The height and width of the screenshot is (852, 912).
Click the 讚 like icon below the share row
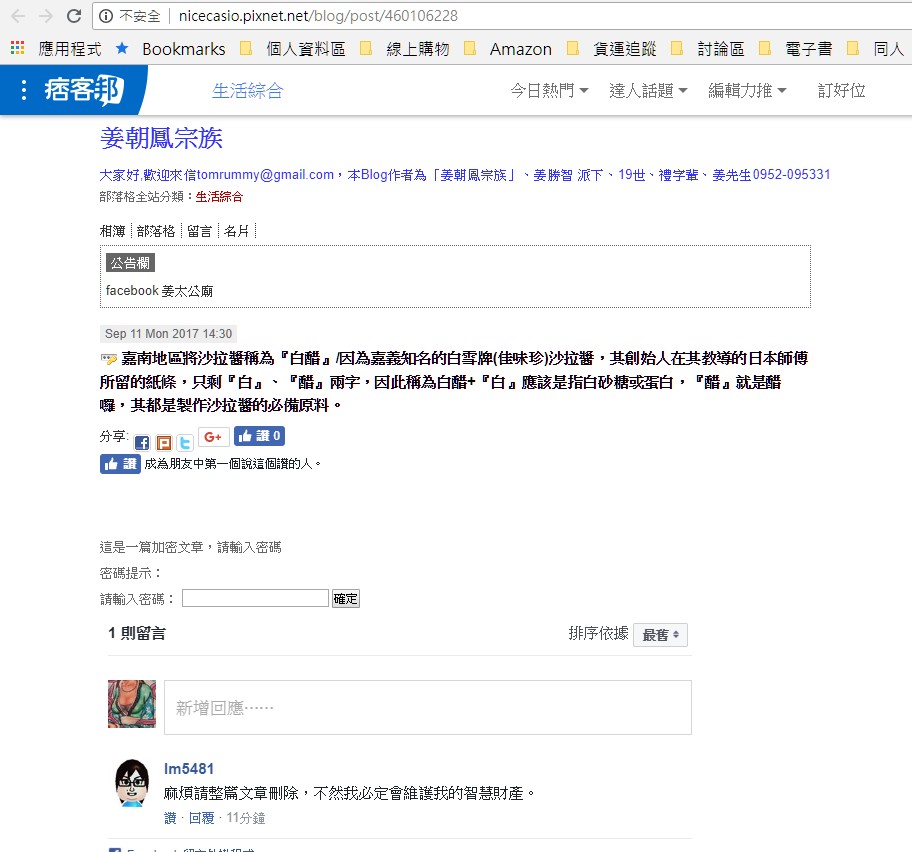(x=120, y=463)
